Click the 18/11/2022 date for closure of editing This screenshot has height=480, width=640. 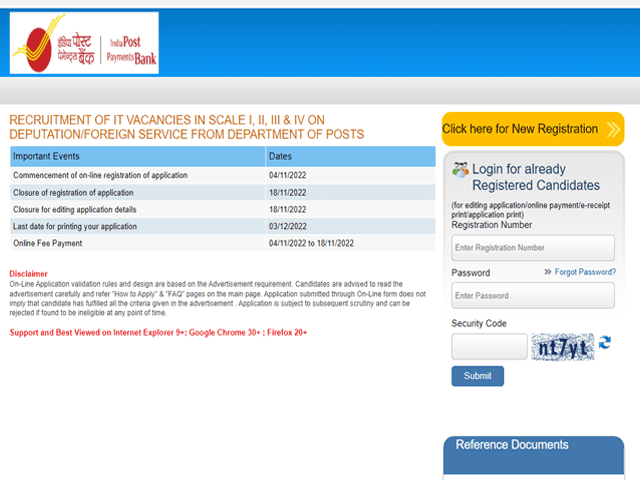(x=287, y=209)
